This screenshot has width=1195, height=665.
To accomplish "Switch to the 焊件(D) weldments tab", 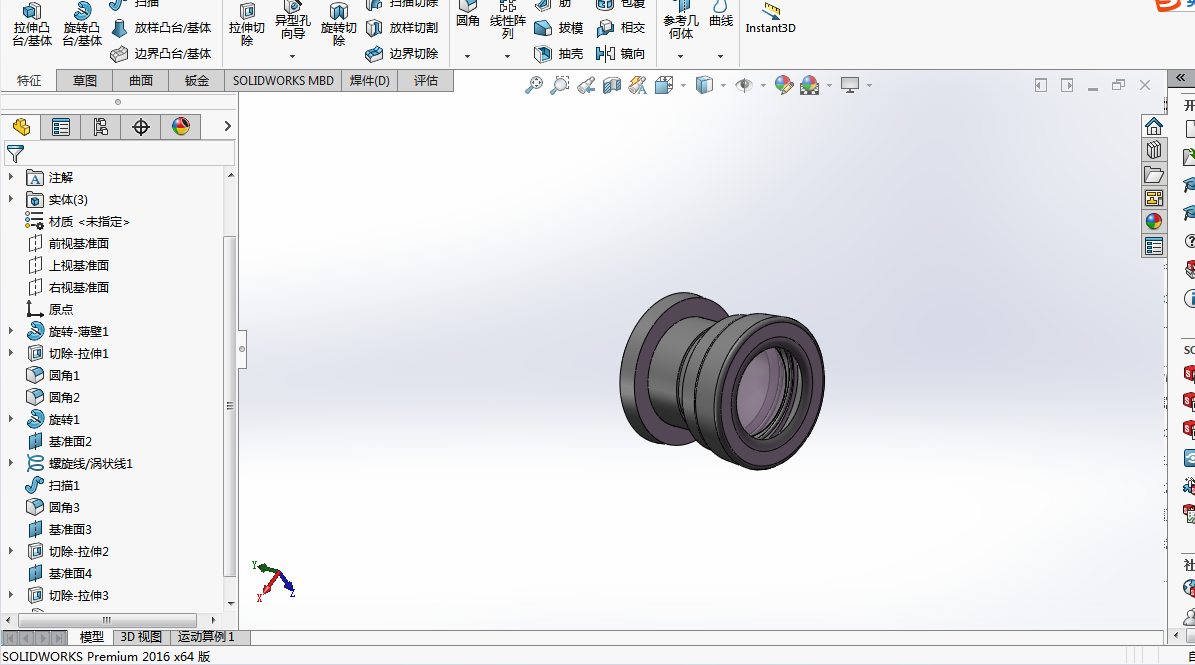I will click(x=370, y=81).
